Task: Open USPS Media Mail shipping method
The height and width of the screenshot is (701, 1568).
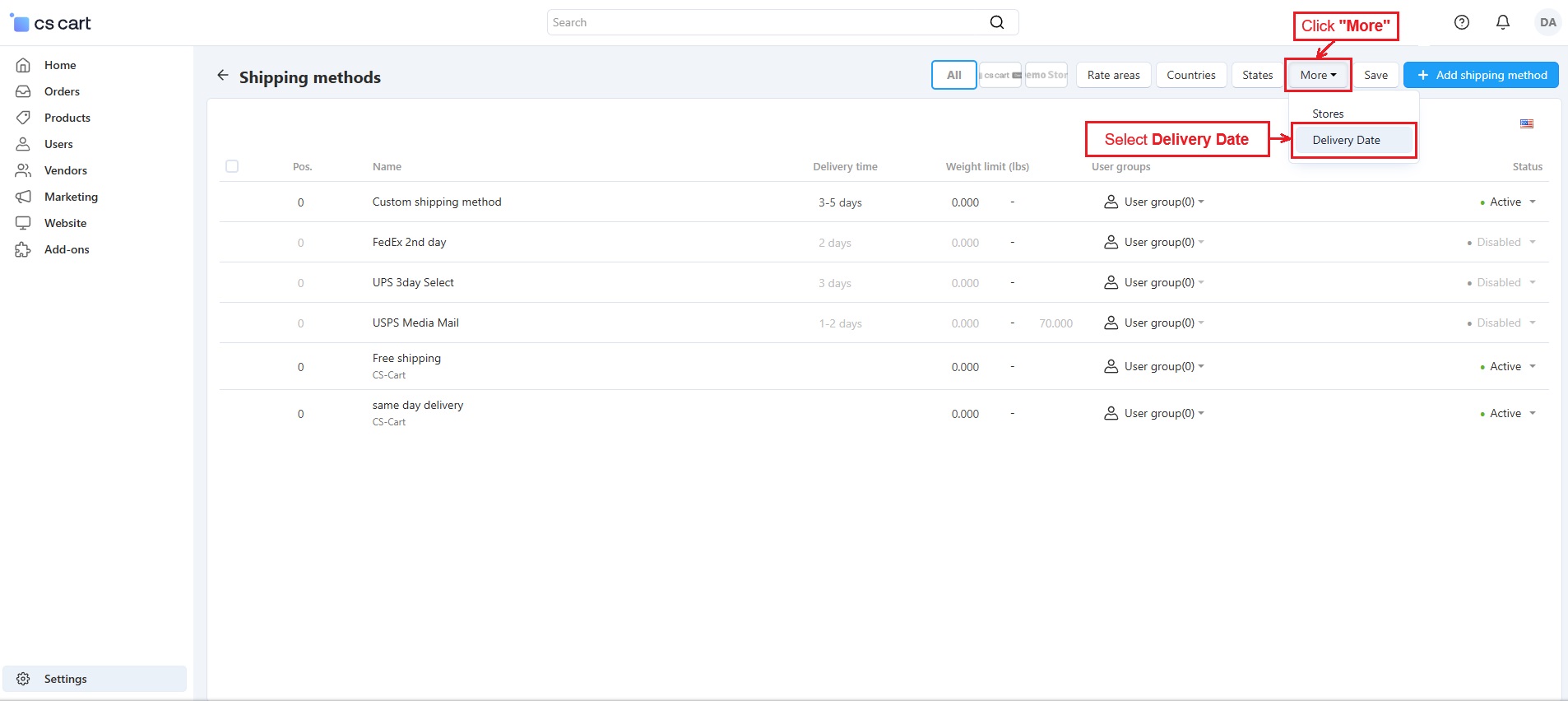Action: pos(415,323)
